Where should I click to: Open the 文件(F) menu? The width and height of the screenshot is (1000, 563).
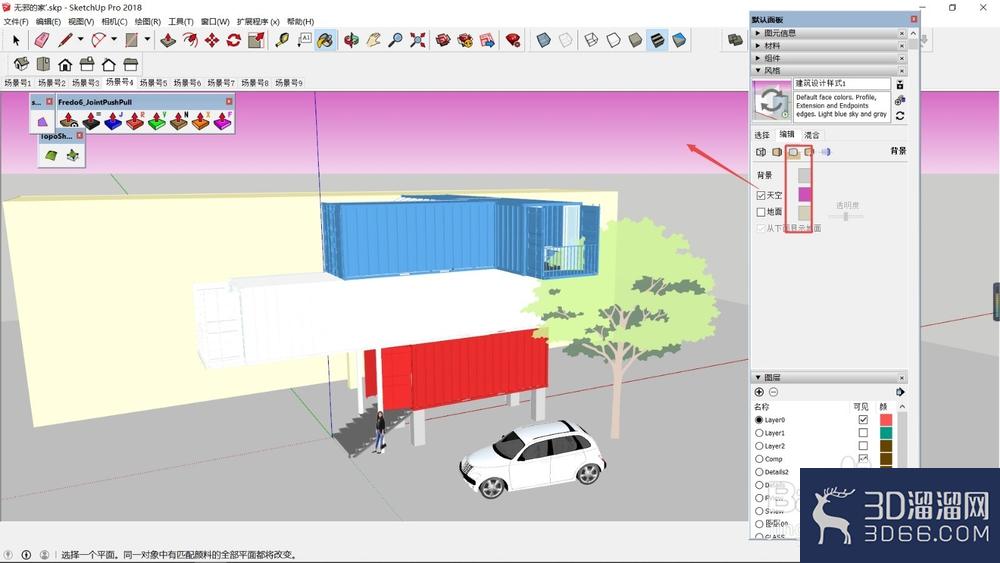[x=16, y=21]
